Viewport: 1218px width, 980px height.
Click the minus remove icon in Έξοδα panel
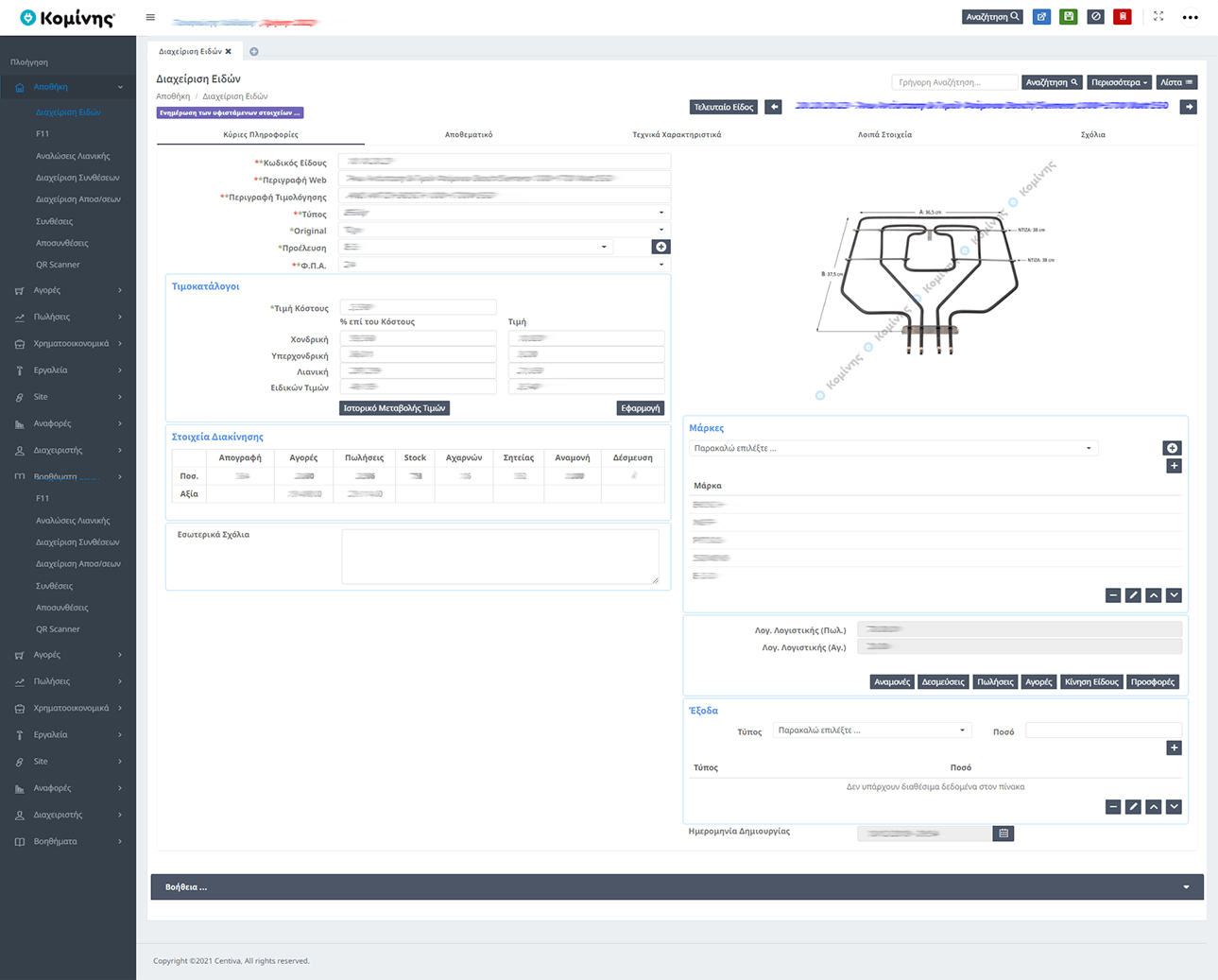tap(1113, 807)
